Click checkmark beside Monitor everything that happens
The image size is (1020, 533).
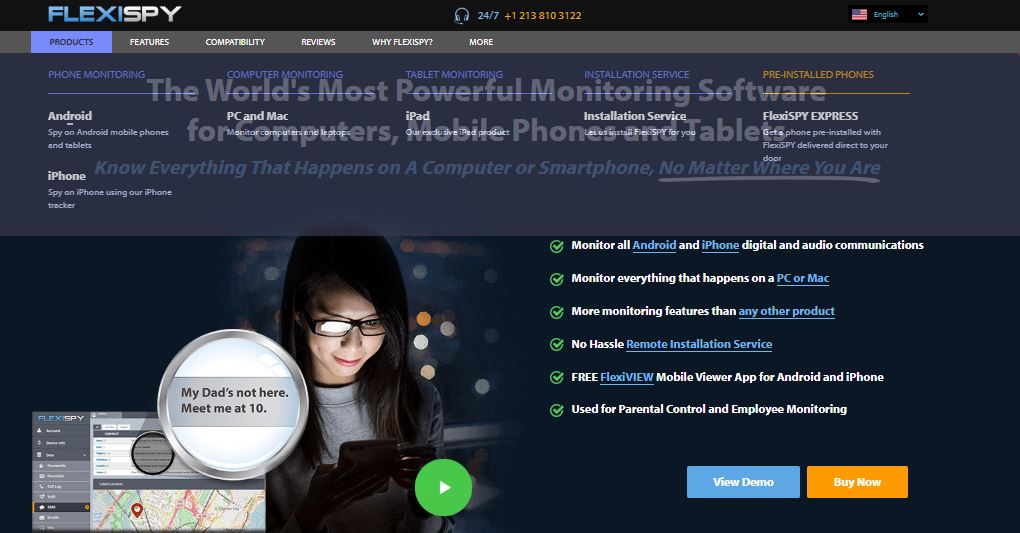point(557,279)
